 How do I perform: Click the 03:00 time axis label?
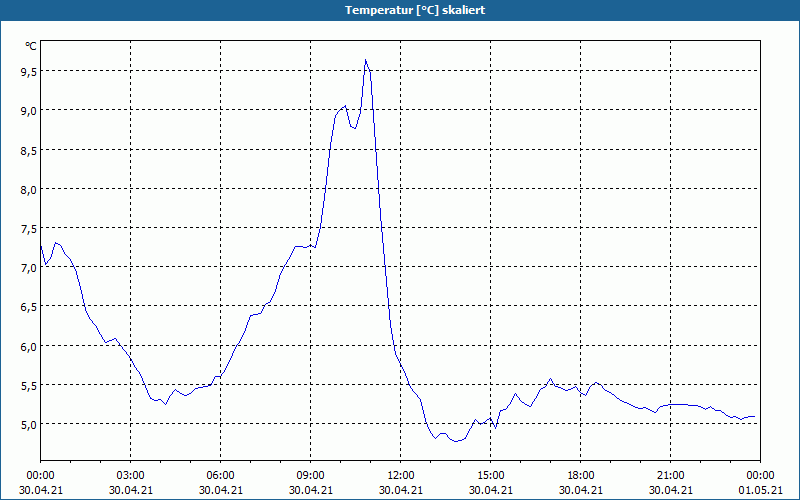pyautogui.click(x=131, y=476)
